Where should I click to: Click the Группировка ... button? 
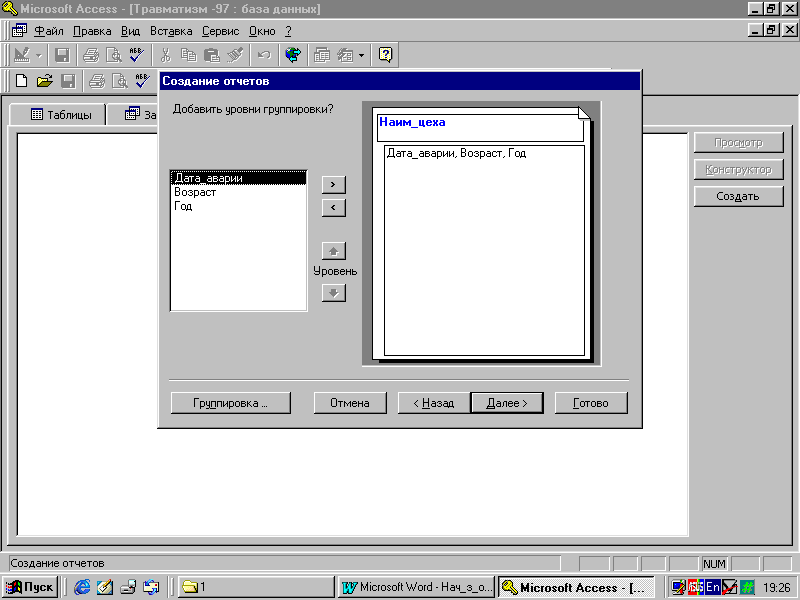click(x=231, y=403)
